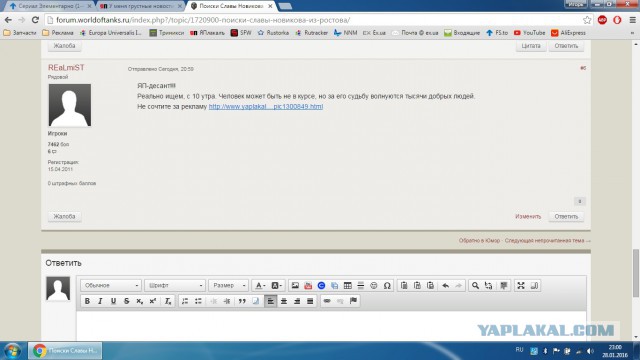Click 'Ответить' button under REaLmiST's post

tap(566, 216)
